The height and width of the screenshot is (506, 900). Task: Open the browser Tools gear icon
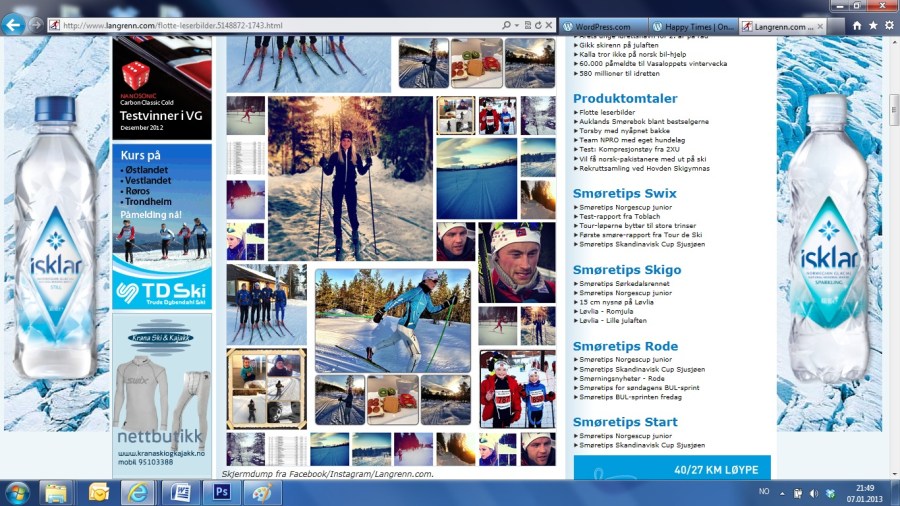coord(889,25)
